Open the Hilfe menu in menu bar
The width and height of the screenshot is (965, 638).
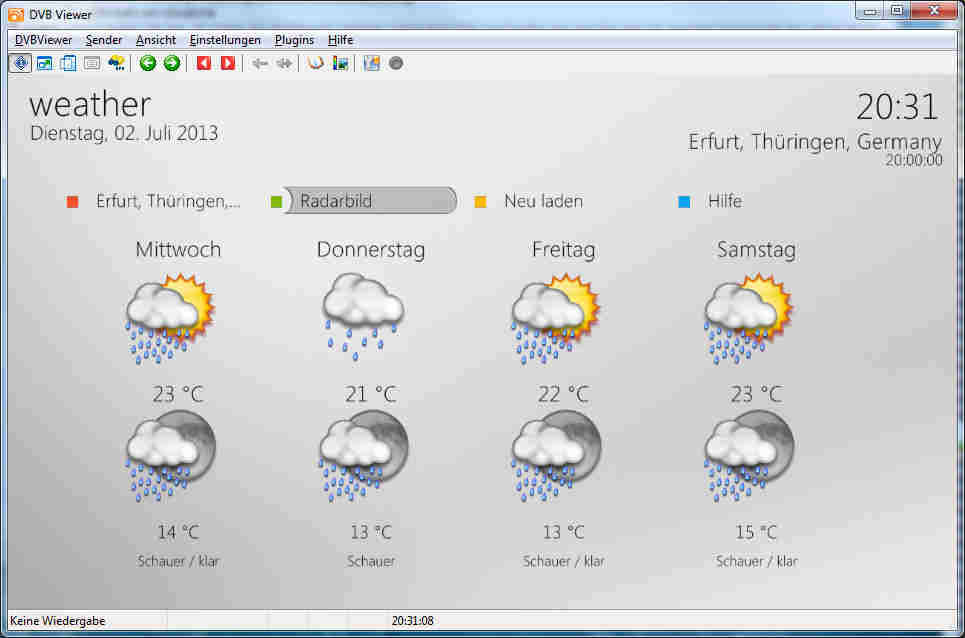click(x=340, y=40)
